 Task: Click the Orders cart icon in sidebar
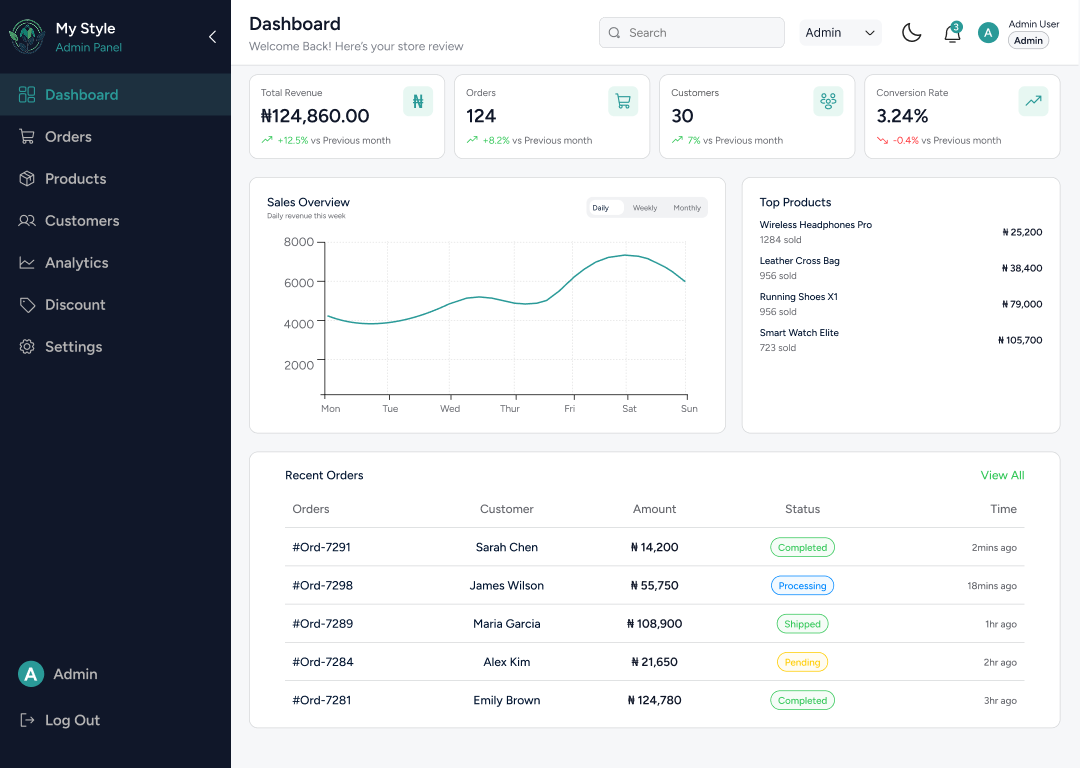point(27,136)
